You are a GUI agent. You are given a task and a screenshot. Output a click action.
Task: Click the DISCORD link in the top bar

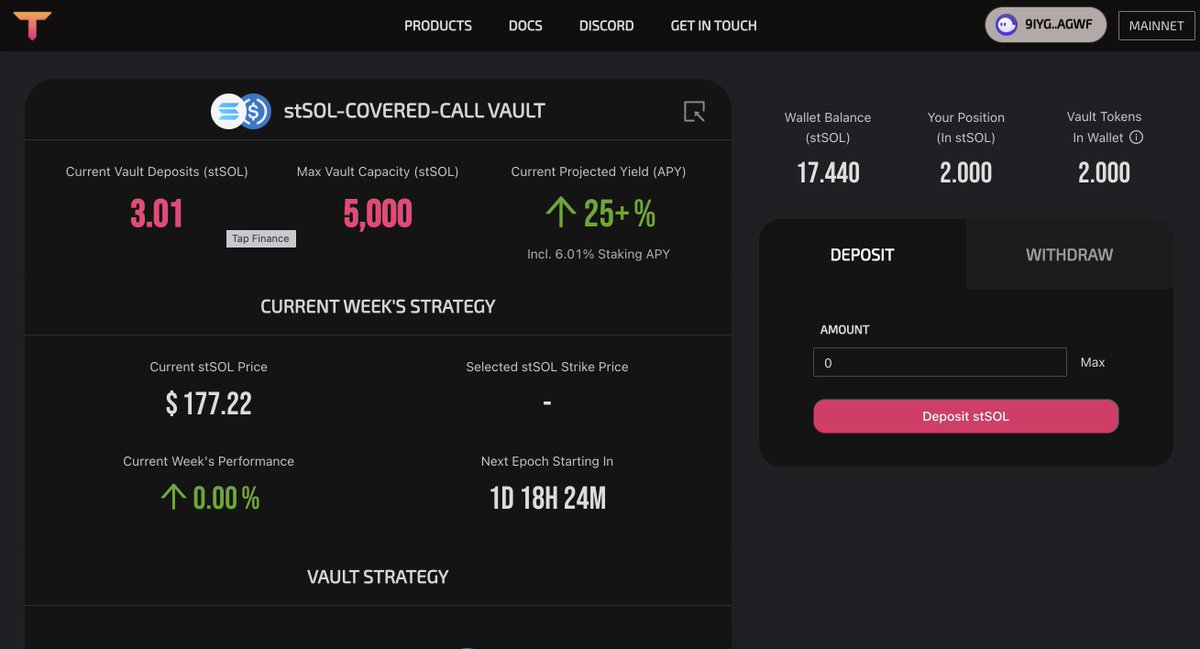[606, 25]
